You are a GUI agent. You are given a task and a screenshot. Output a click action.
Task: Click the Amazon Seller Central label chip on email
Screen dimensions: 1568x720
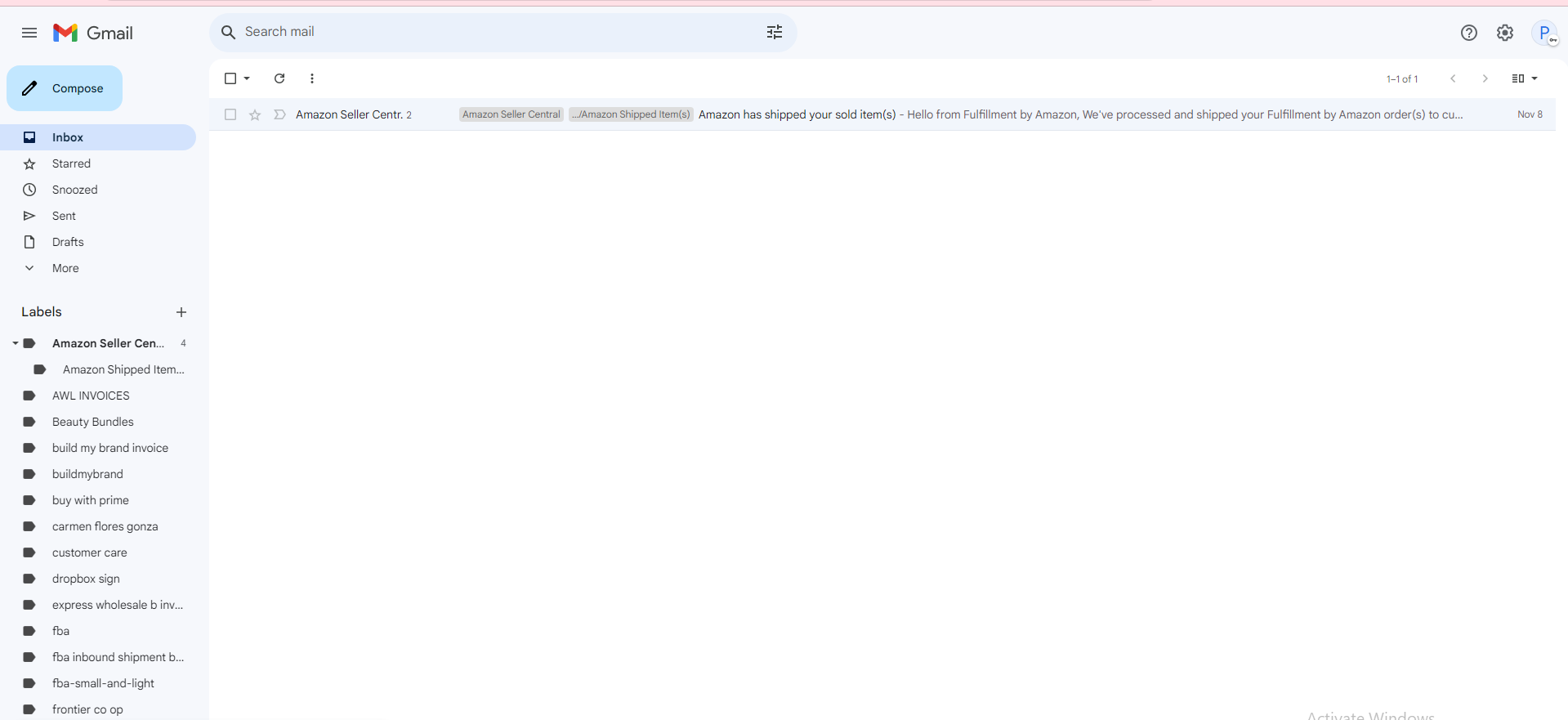tap(511, 114)
